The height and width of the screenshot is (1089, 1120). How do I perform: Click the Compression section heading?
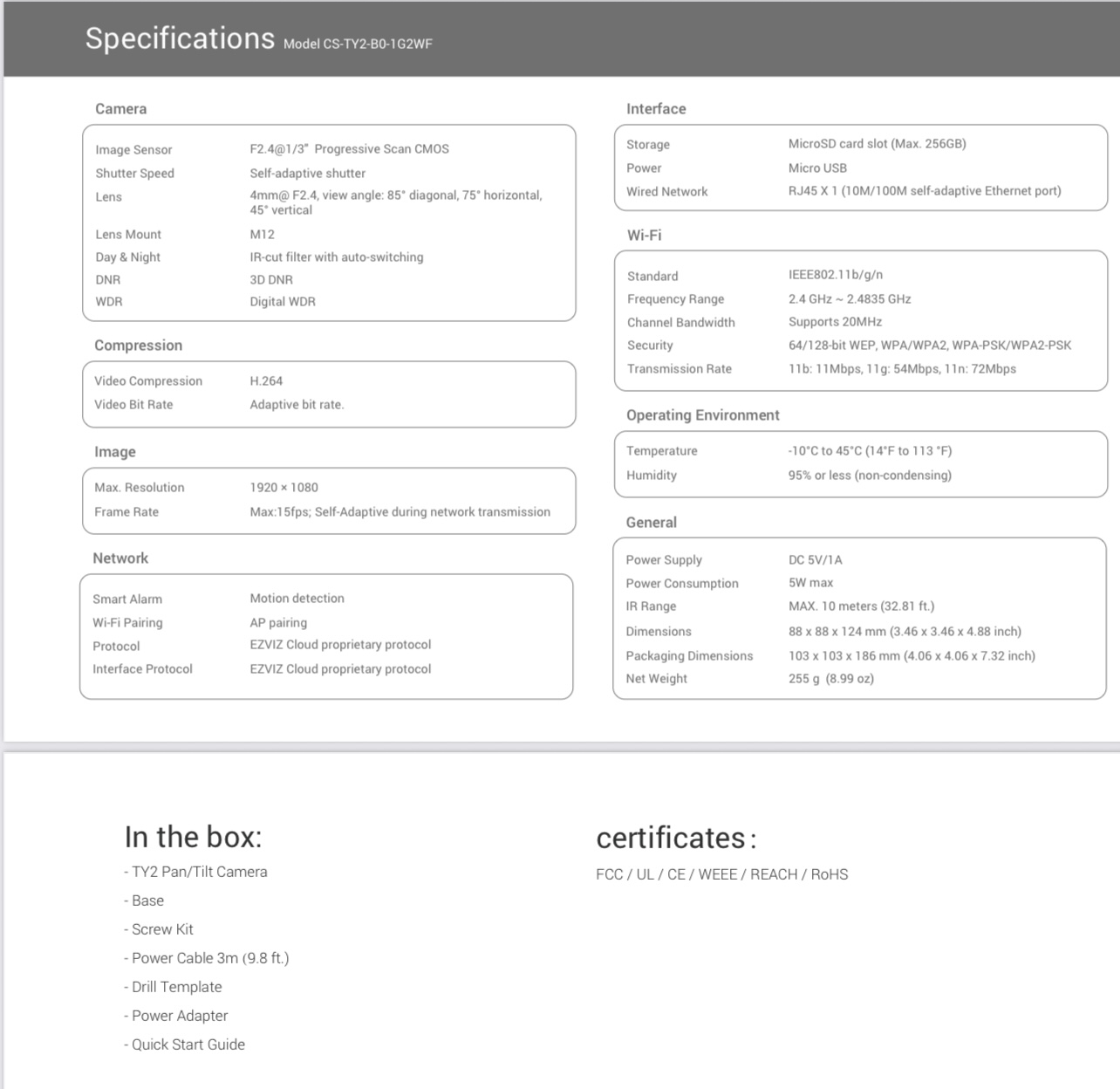138,346
